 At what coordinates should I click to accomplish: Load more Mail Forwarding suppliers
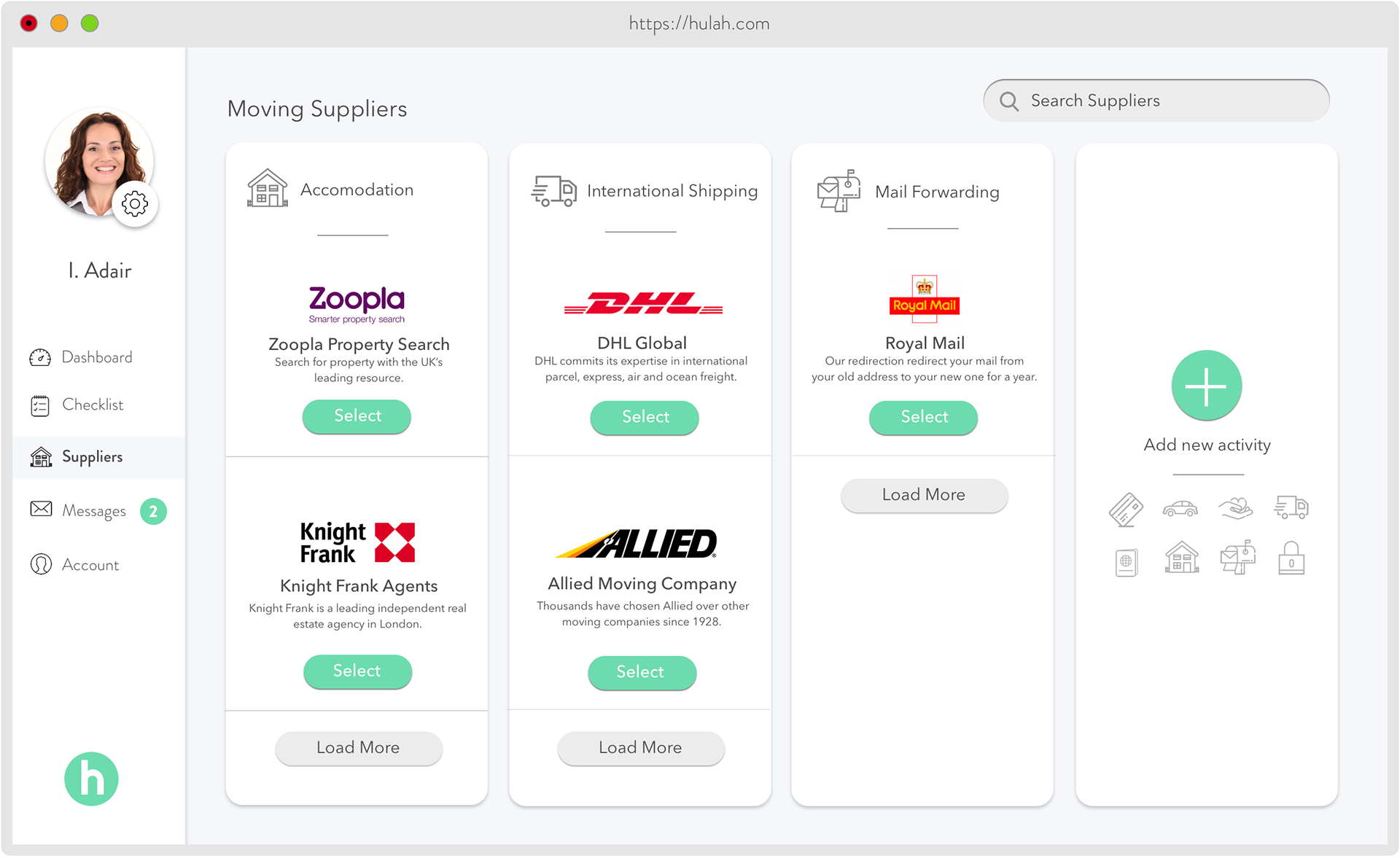(x=924, y=495)
